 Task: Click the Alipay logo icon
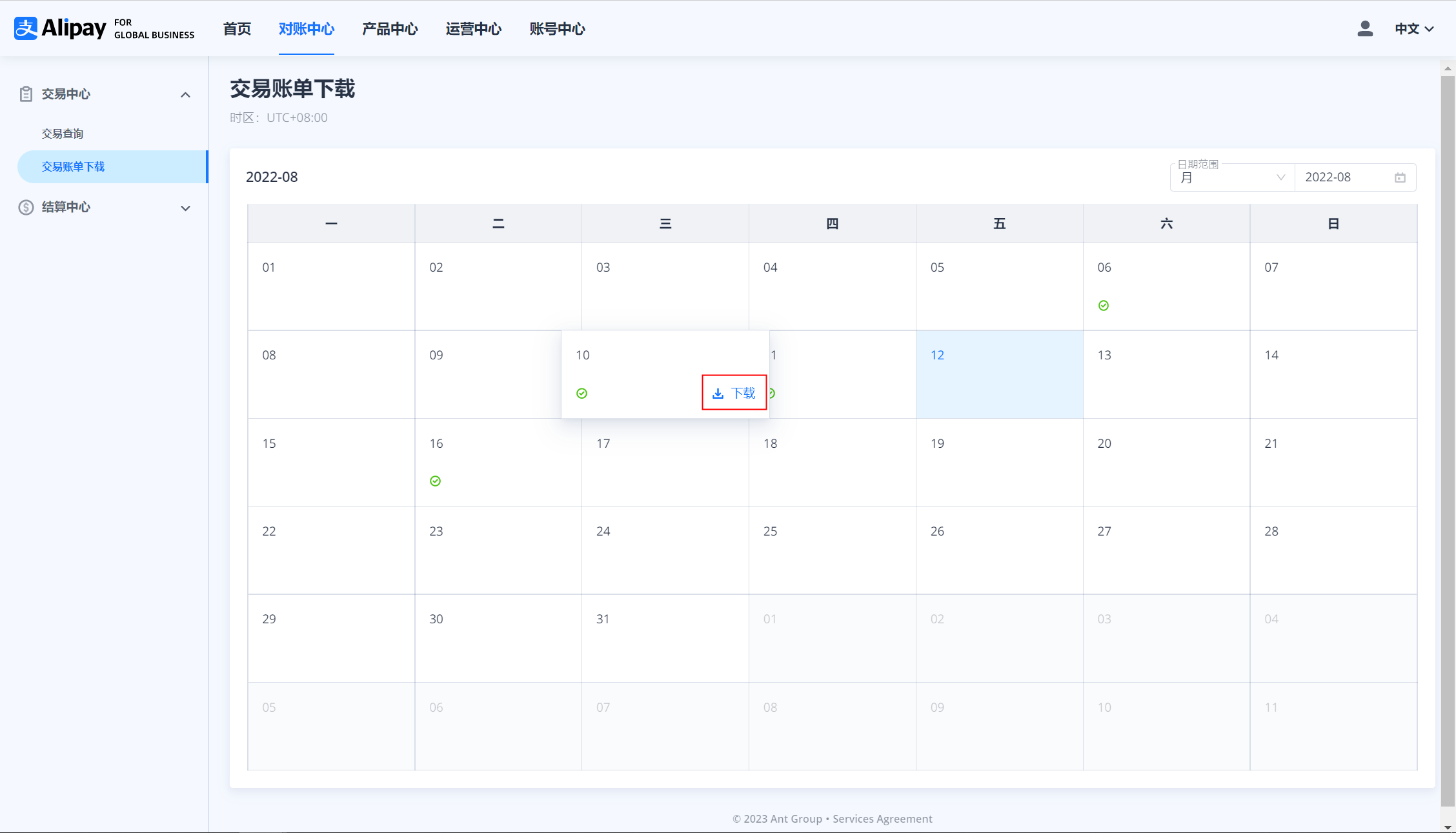pos(26,28)
